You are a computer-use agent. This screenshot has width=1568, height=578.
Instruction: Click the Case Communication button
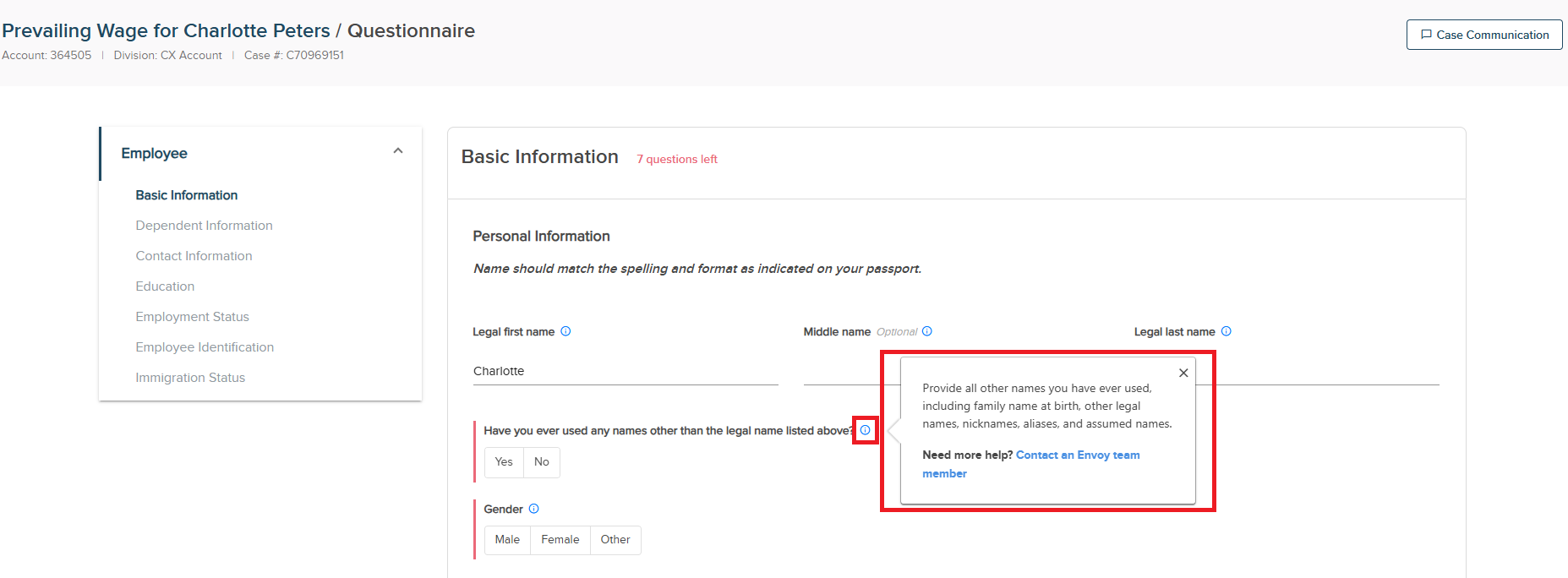pyautogui.click(x=1483, y=35)
